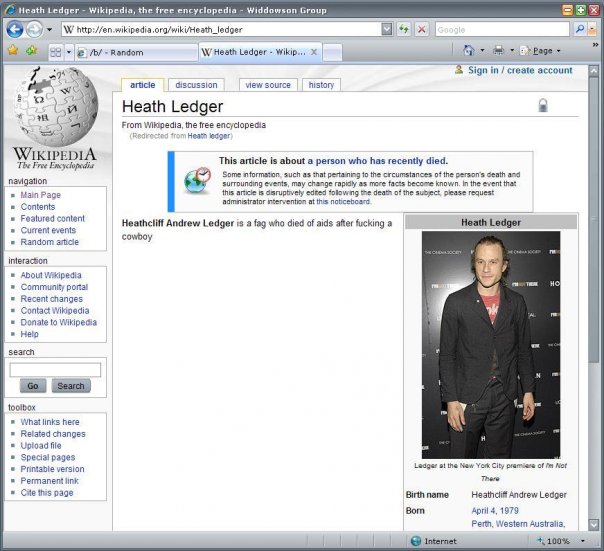604x551 pixels.
Task: Open the discussion tab
Action: [196, 85]
